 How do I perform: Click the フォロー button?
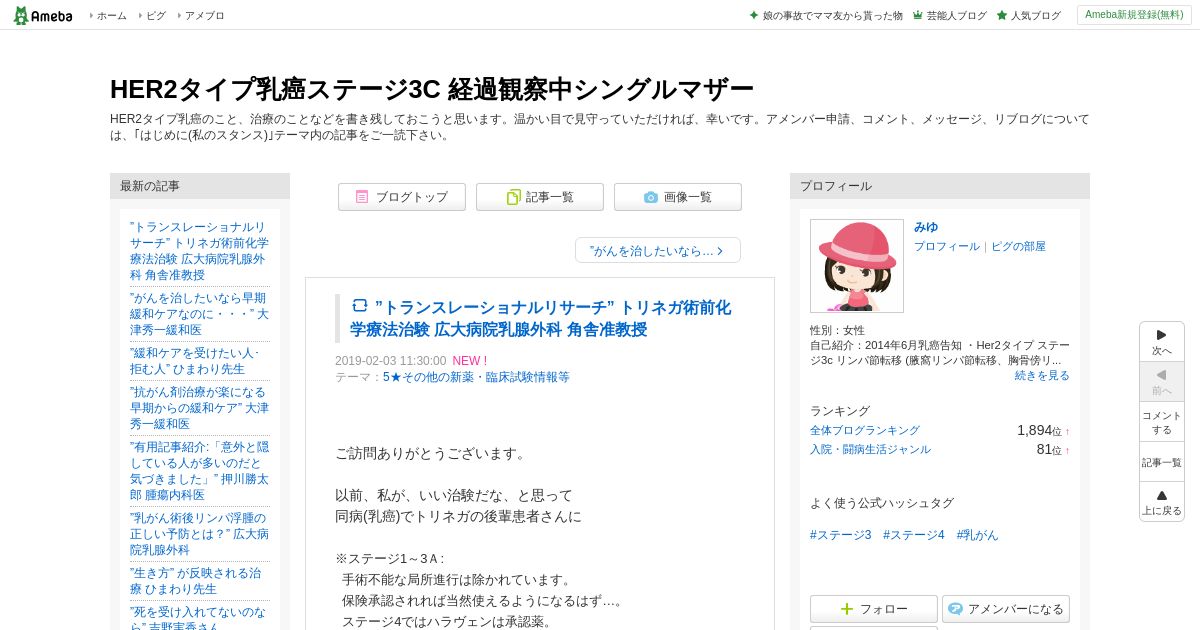pyautogui.click(x=874, y=608)
